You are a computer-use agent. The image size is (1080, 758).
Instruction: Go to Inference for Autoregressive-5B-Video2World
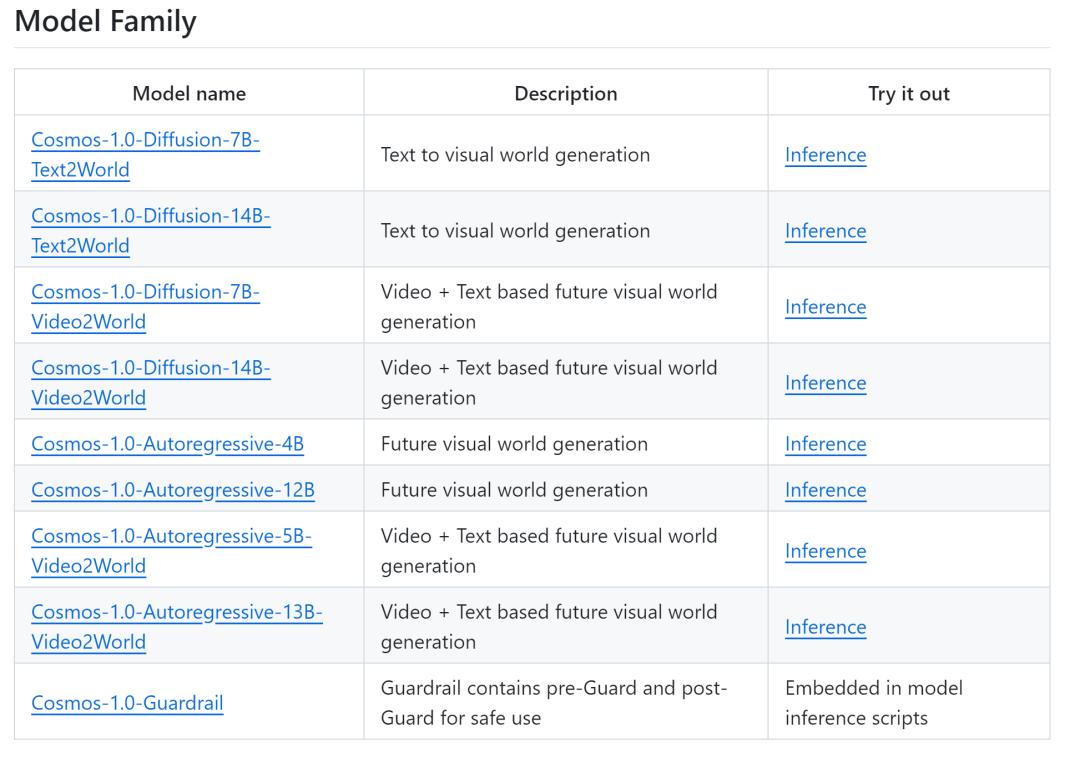825,551
